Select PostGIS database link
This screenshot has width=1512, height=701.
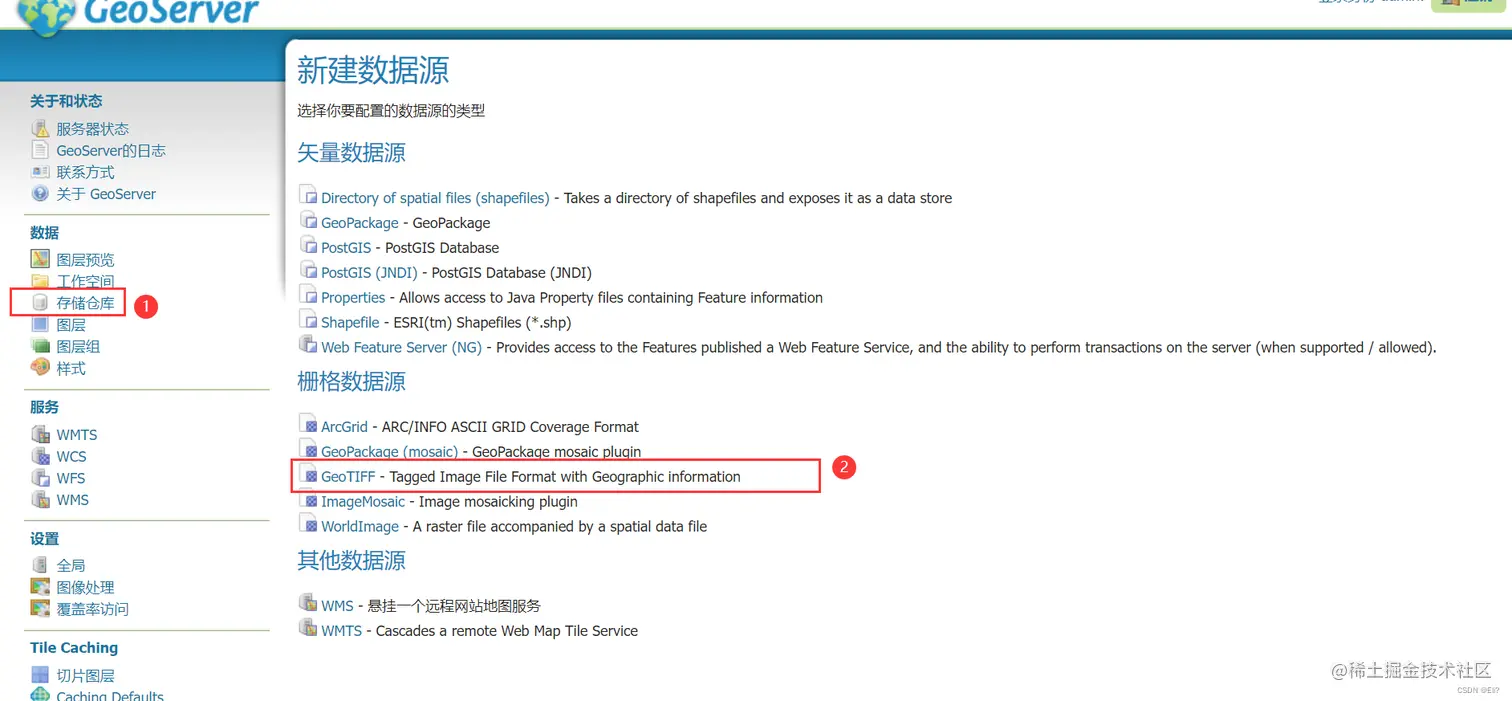coord(346,248)
